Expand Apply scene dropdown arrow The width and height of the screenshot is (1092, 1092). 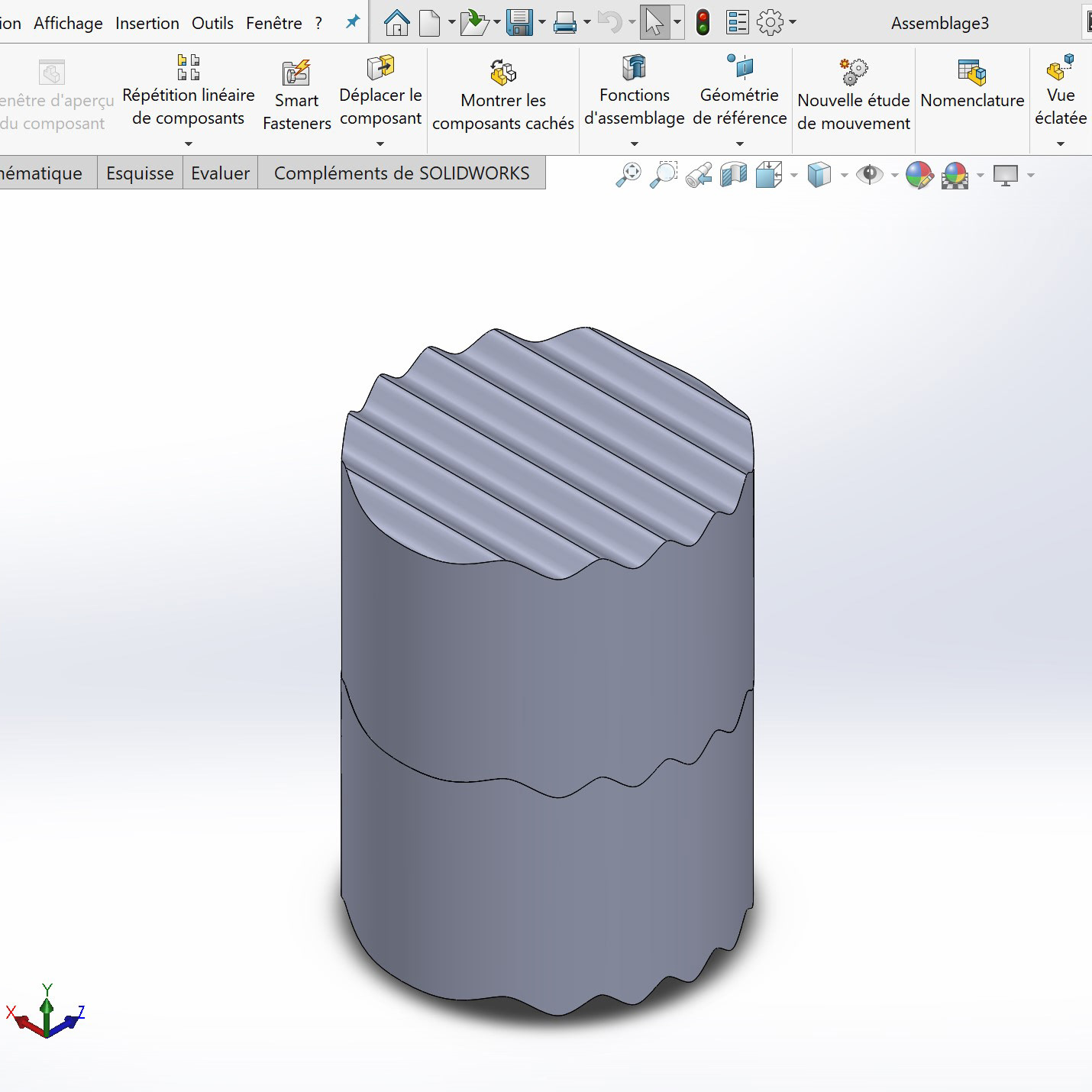[981, 175]
